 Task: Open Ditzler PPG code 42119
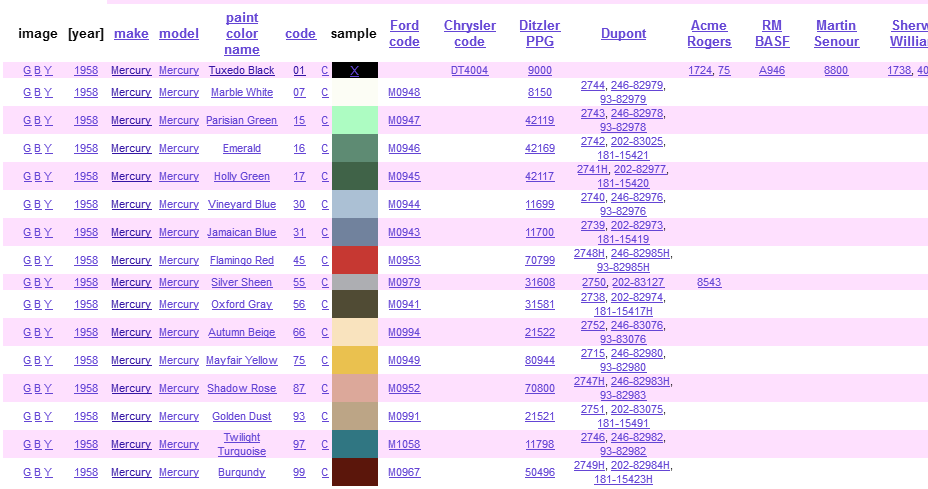(x=540, y=120)
